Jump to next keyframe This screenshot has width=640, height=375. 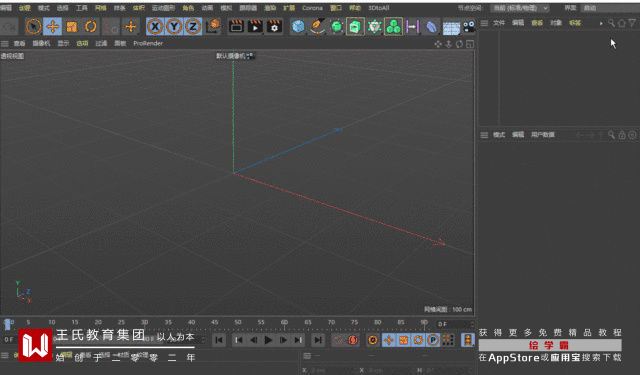click(298, 339)
